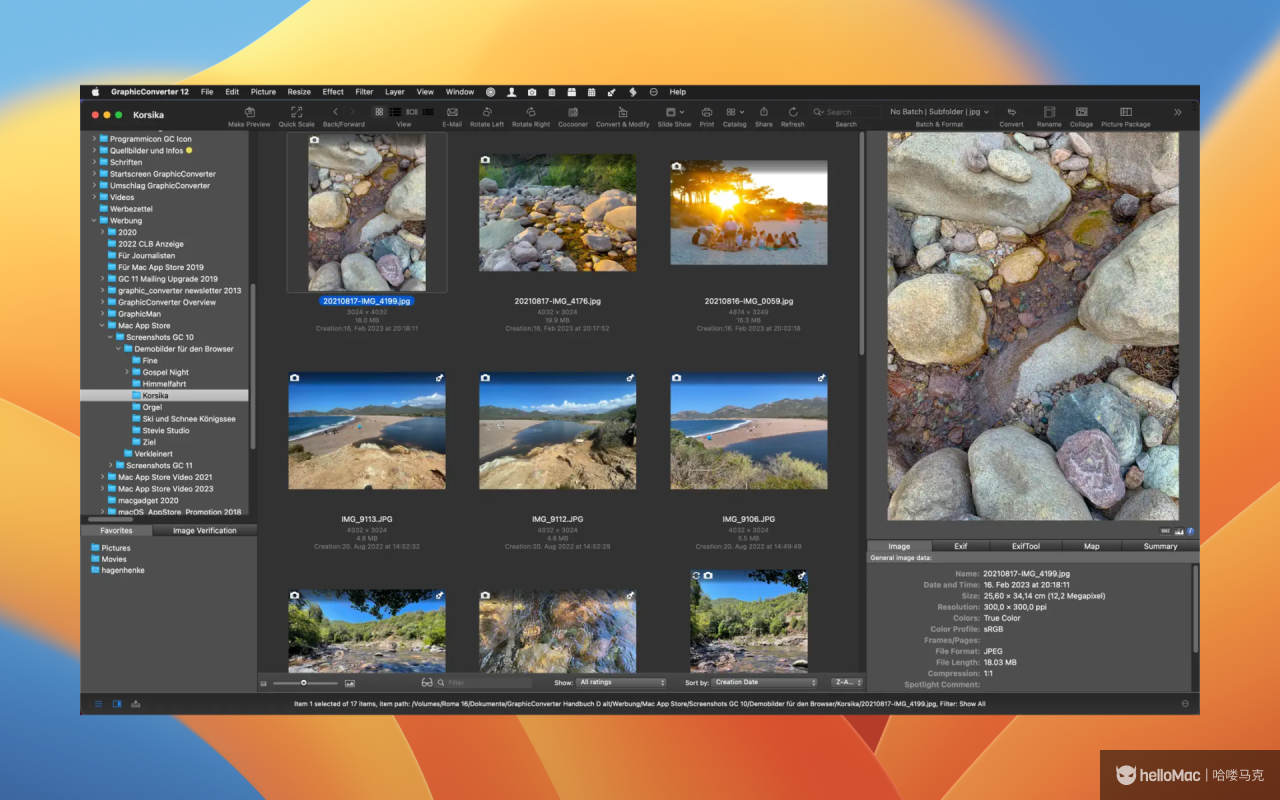1280x800 pixels.
Task: Expand the Screenshots GC 11 folder
Action: point(110,466)
